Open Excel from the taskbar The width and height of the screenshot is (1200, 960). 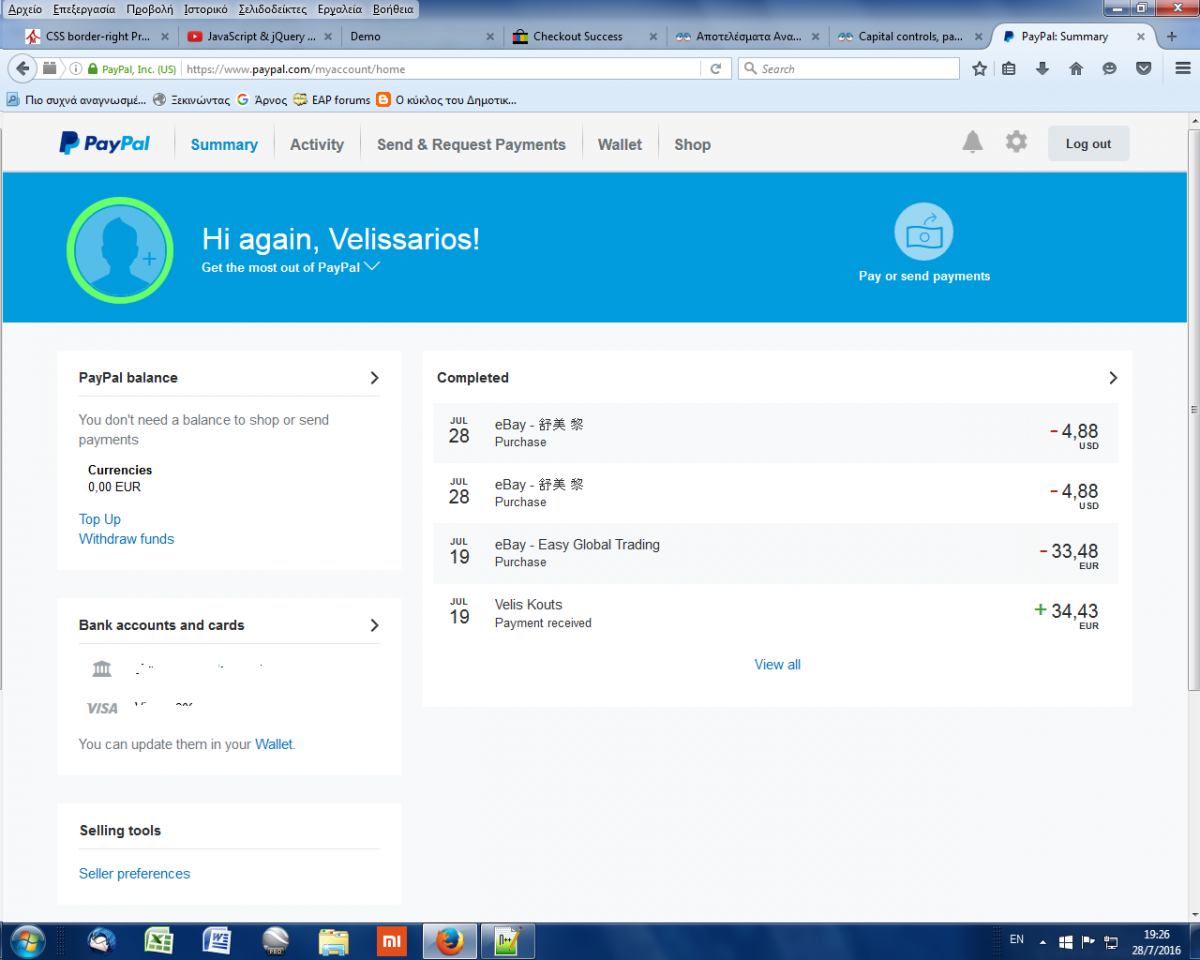(x=158, y=941)
